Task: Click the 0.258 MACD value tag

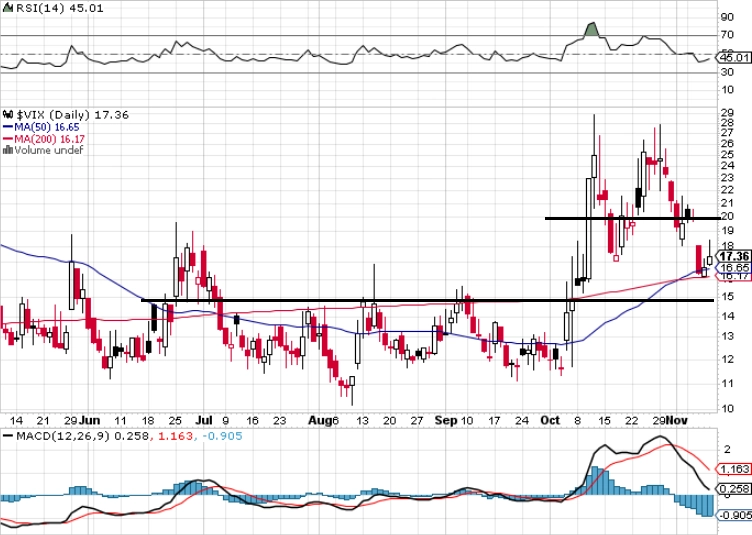Action: 734,489
